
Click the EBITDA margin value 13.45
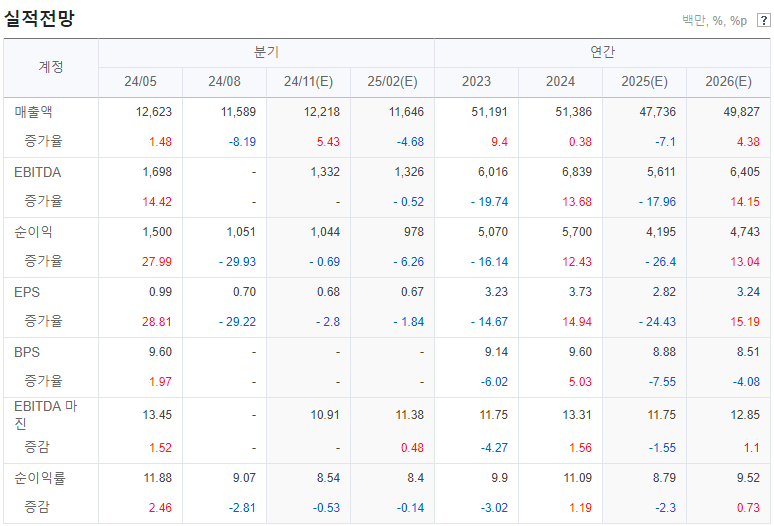click(x=157, y=415)
